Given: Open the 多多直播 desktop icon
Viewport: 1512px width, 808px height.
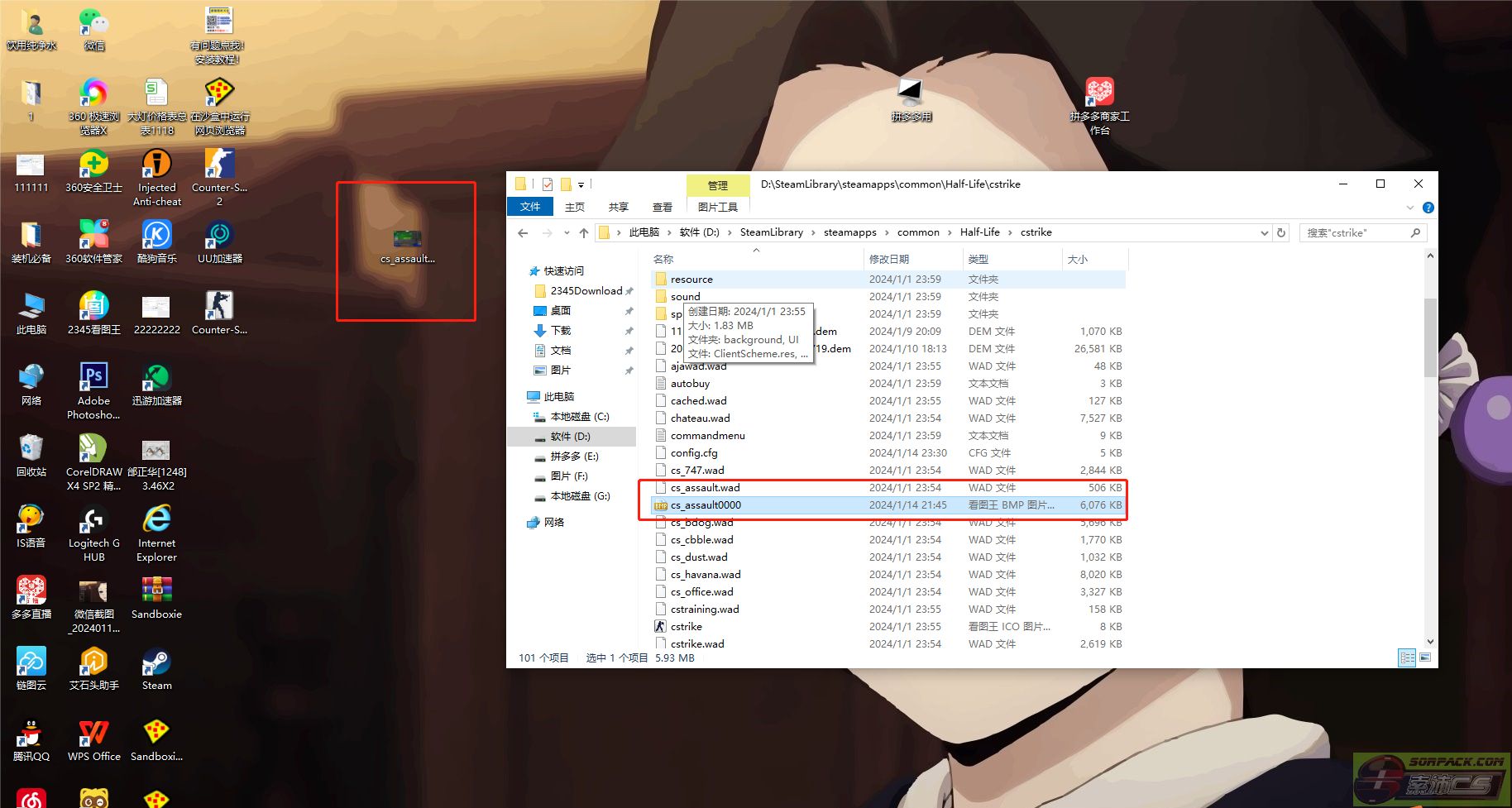Looking at the screenshot, I should (x=31, y=598).
